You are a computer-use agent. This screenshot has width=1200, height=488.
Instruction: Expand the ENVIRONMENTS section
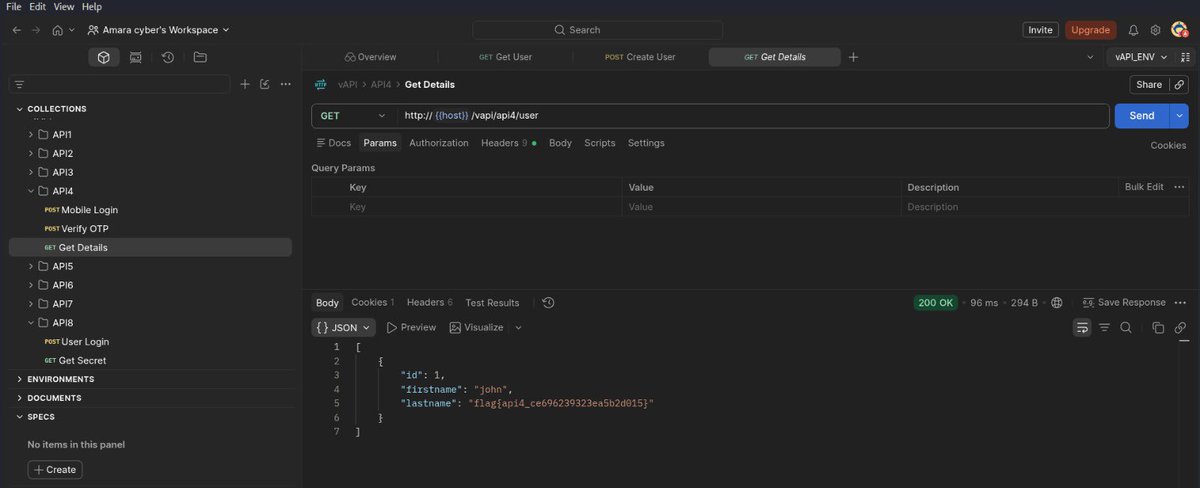20,379
